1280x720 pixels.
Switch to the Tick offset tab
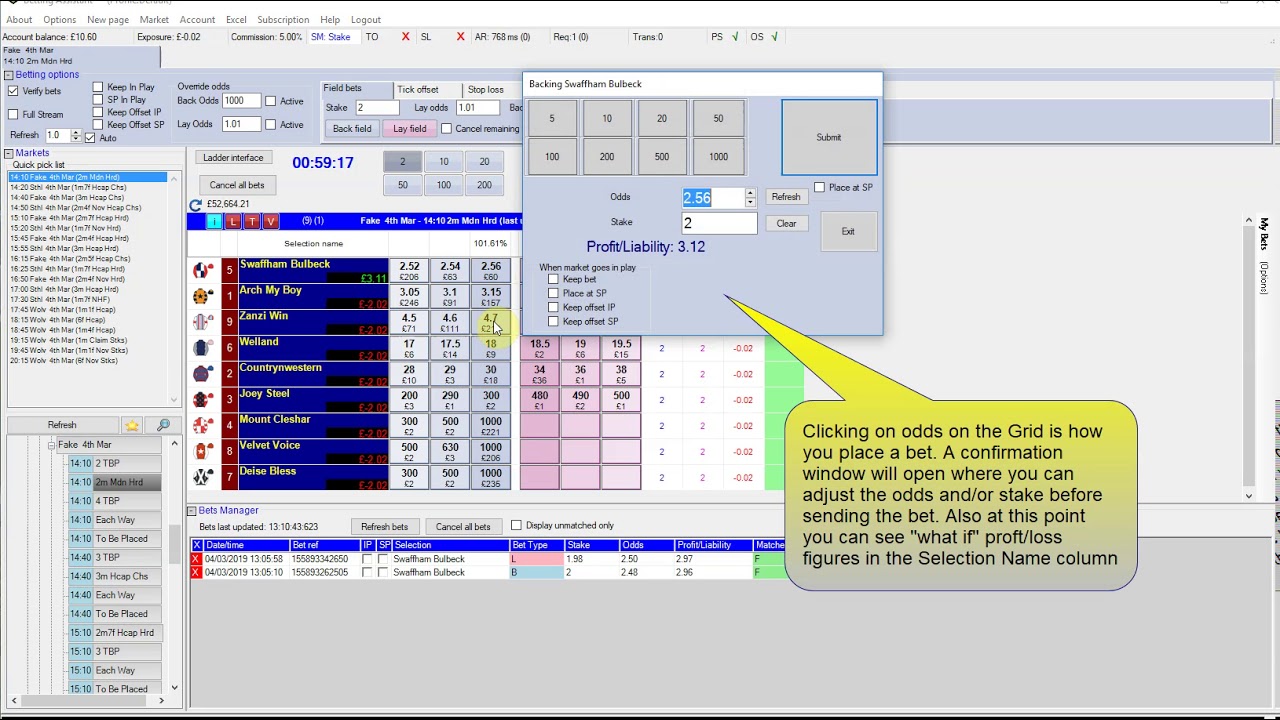point(417,90)
